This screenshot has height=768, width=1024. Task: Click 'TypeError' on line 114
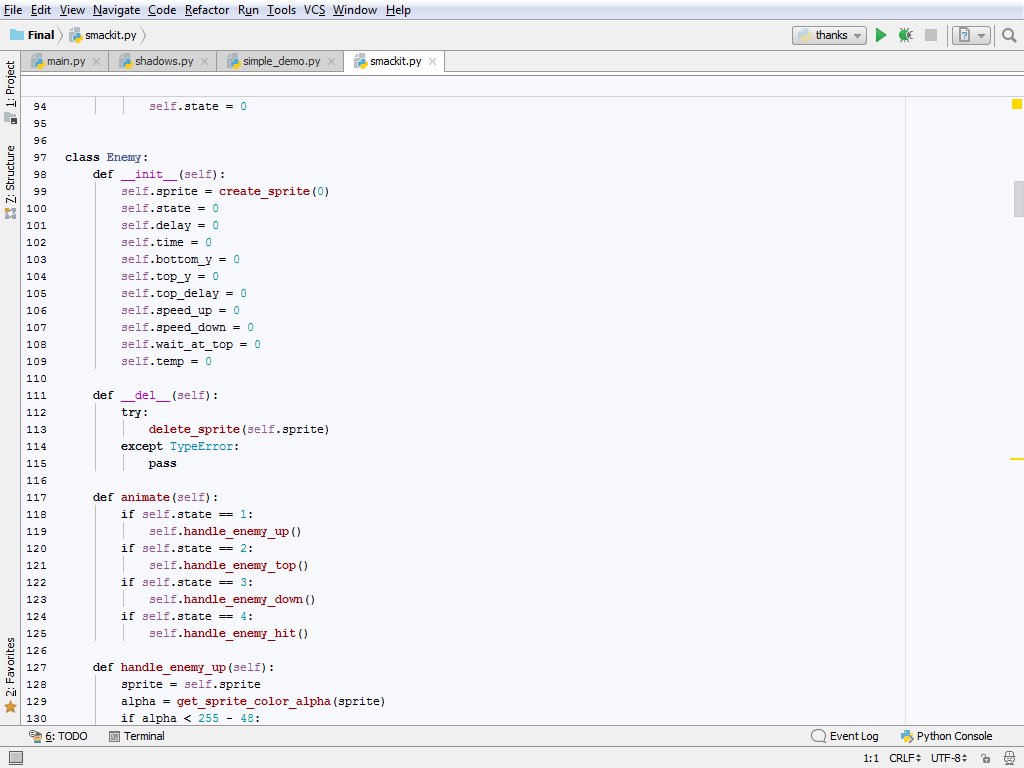201,447
